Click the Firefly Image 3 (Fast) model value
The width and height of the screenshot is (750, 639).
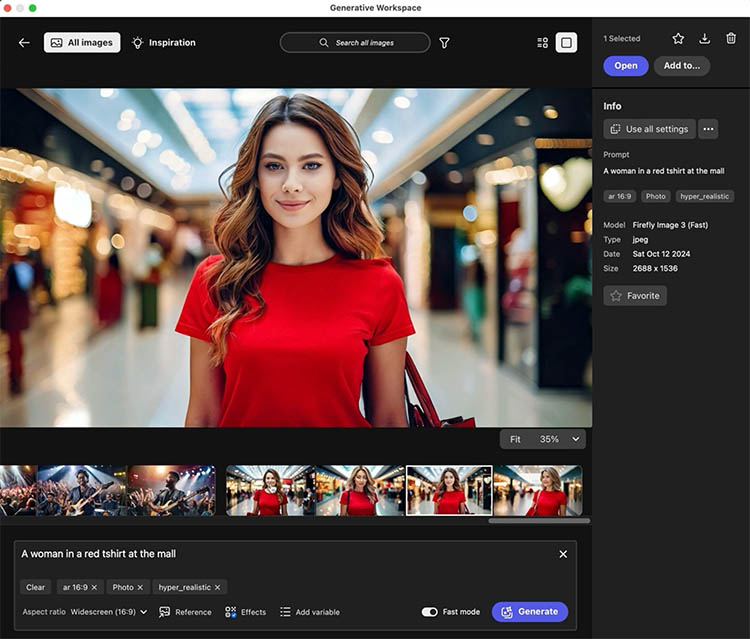(x=670, y=225)
